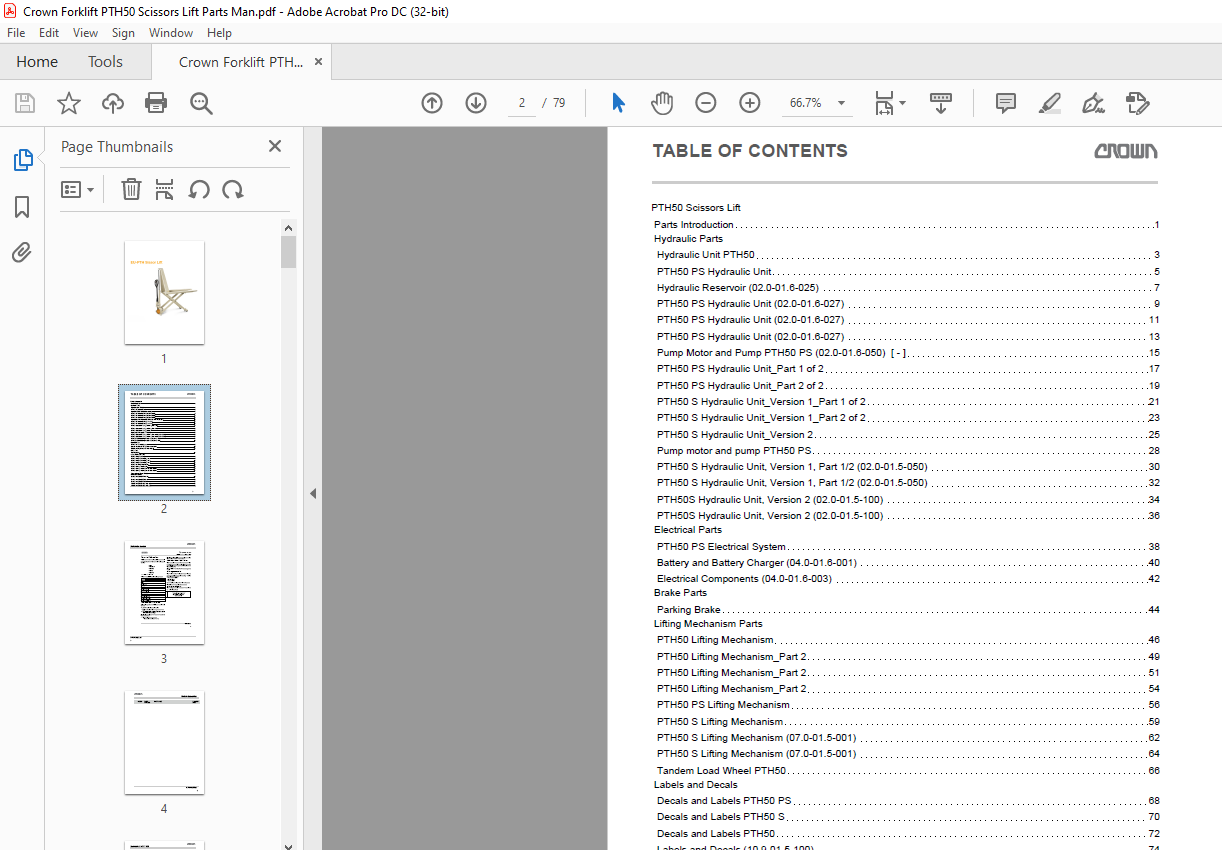Click the page number input field
The width and height of the screenshot is (1222, 850).
522,103
